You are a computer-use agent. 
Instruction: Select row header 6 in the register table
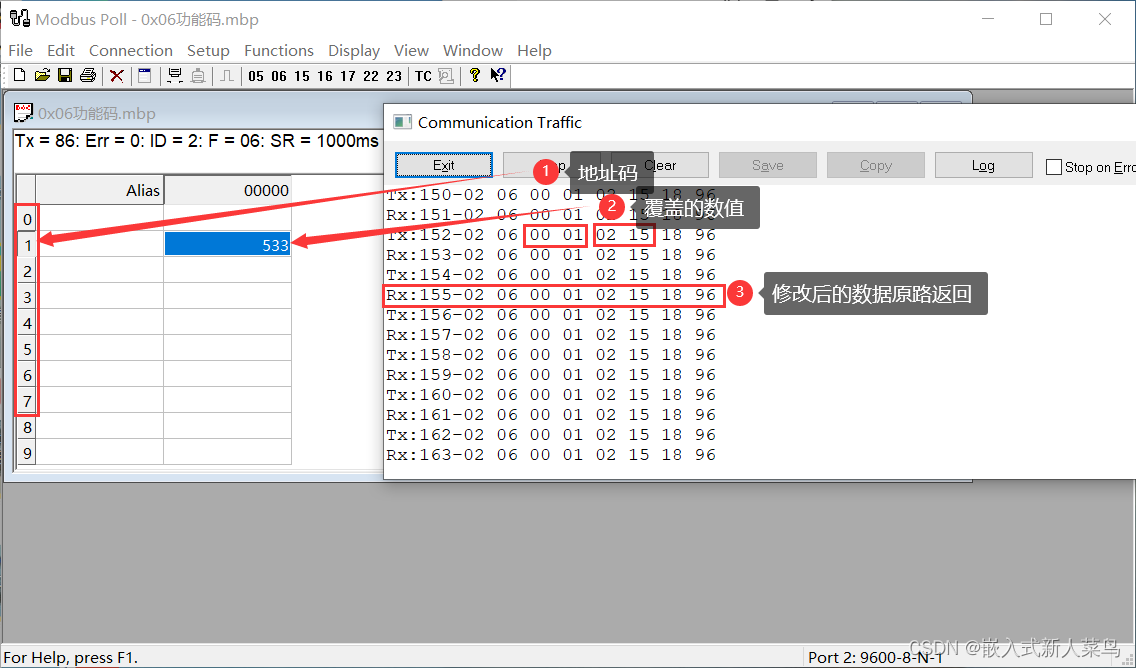tap(27, 375)
